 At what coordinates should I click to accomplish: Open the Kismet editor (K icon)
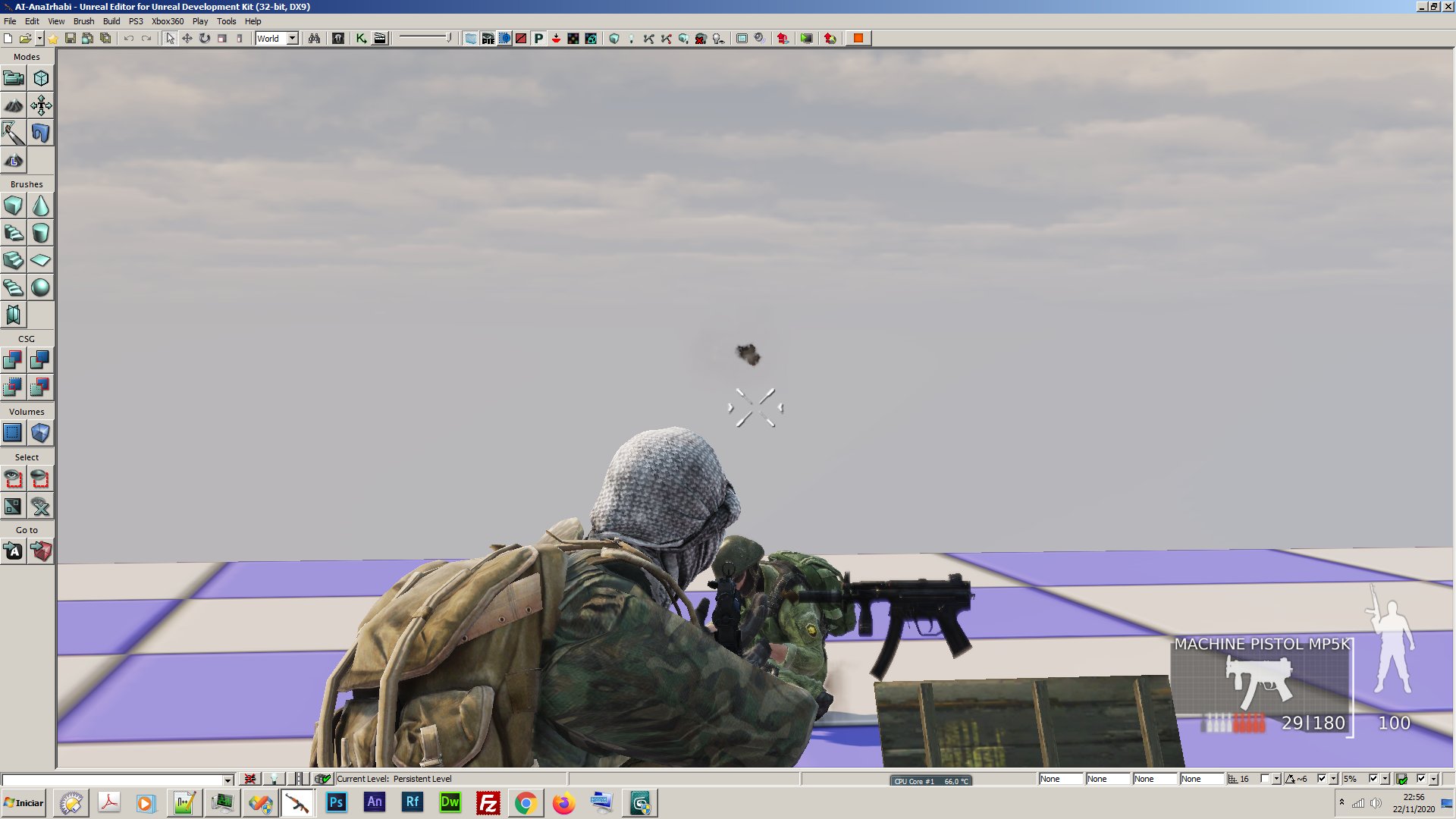pos(362,38)
